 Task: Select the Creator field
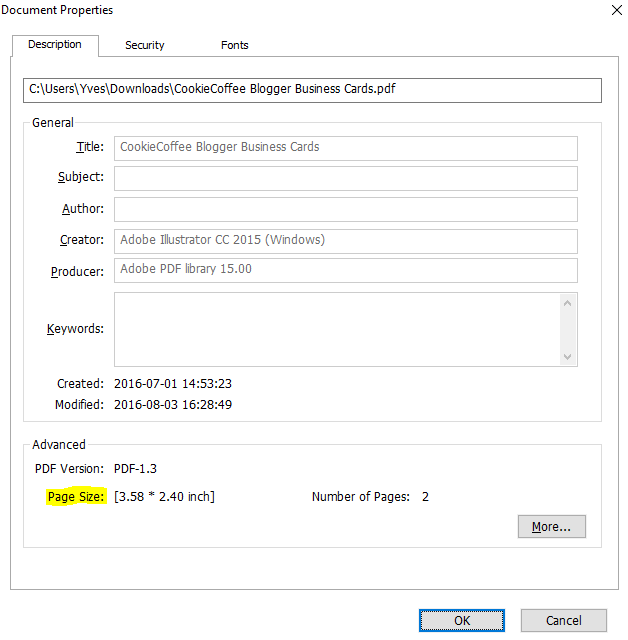pos(345,240)
